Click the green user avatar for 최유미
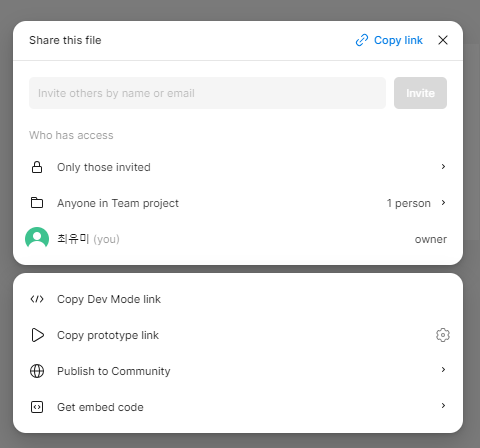480x448 pixels. point(37,239)
